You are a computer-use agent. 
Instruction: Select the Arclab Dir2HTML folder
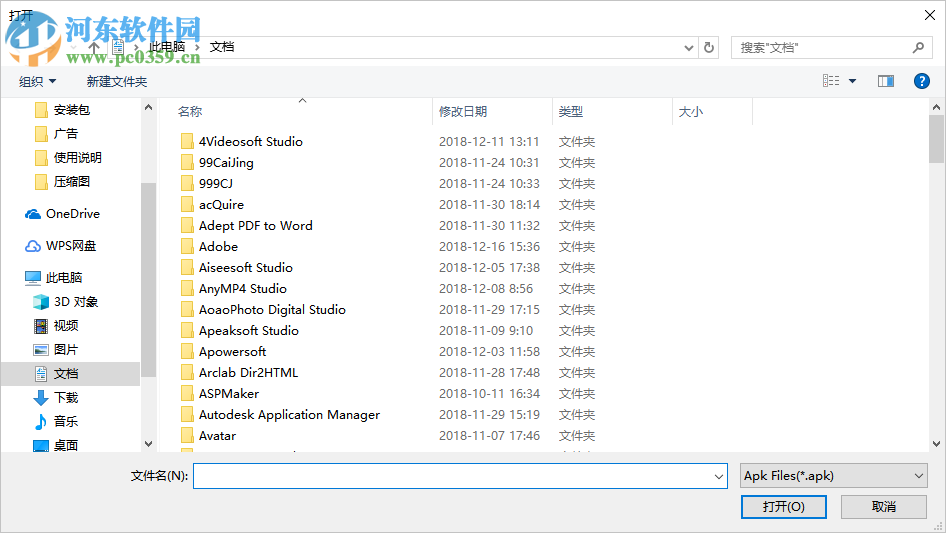[x=248, y=372]
